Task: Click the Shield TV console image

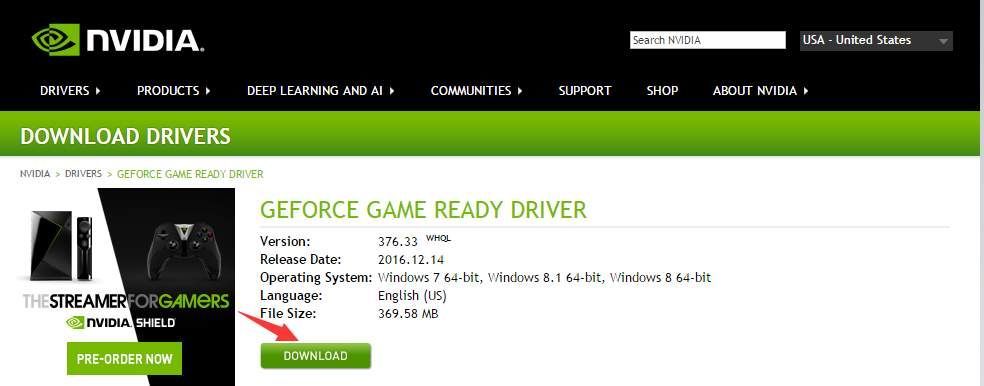Action: (51, 245)
